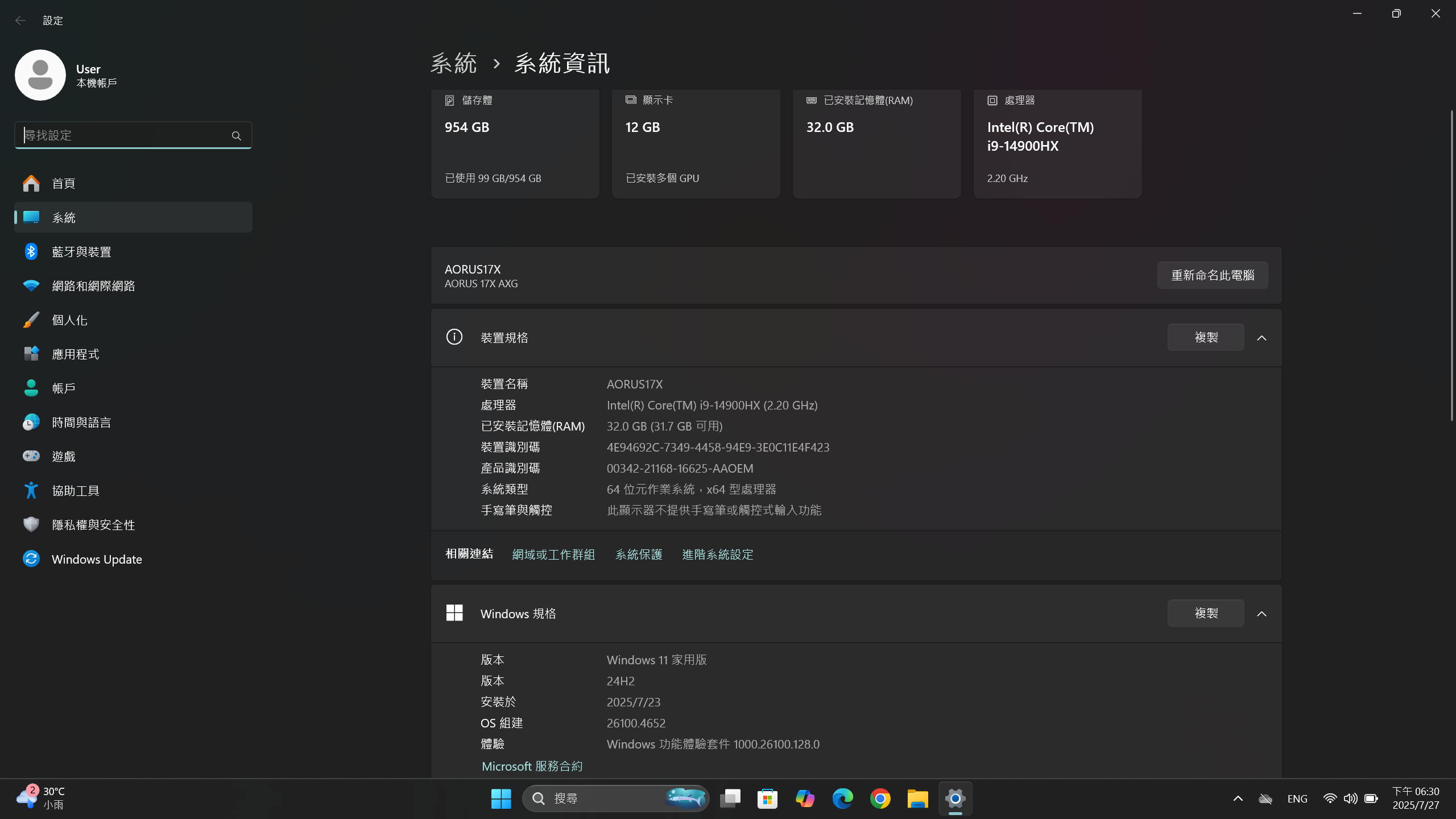Click the OneDrive cloud tray icon
Image resolution: width=1456 pixels, height=819 pixels.
pyautogui.click(x=1265, y=799)
